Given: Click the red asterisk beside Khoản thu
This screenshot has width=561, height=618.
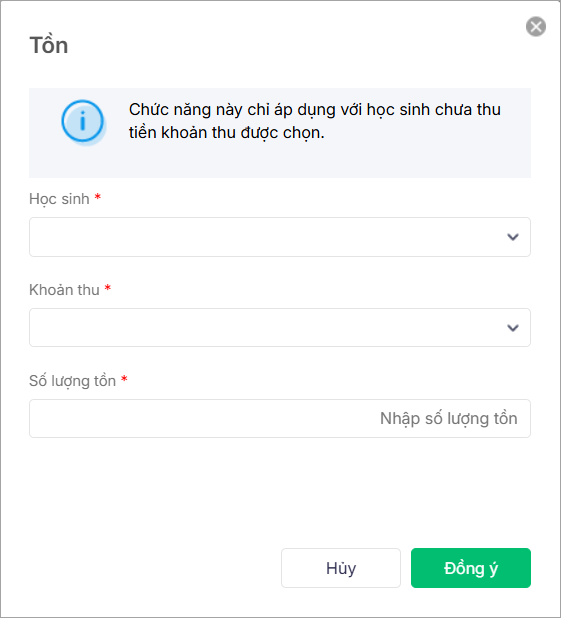Looking at the screenshot, I should point(108,288).
